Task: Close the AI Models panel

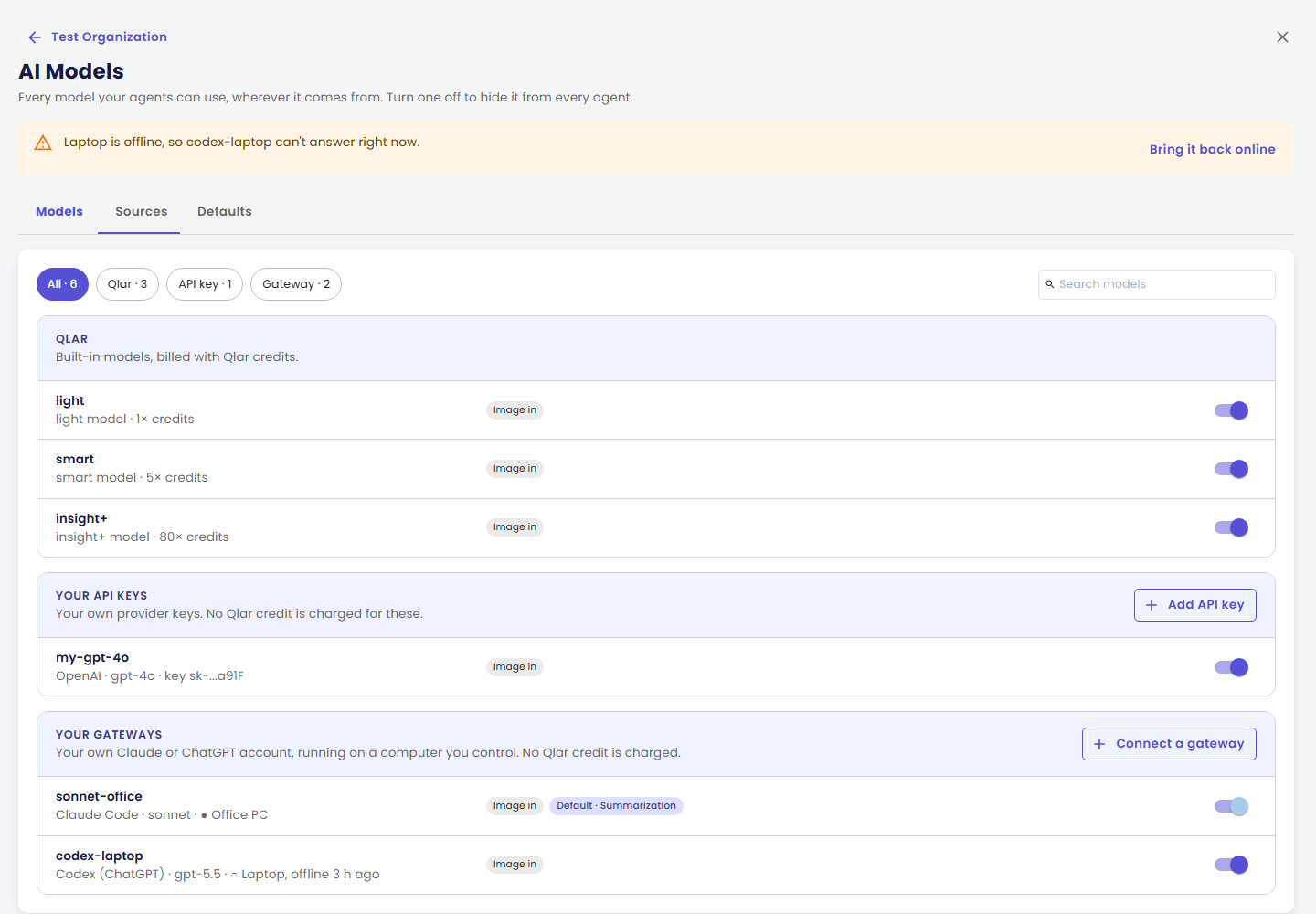Action: (x=1282, y=37)
